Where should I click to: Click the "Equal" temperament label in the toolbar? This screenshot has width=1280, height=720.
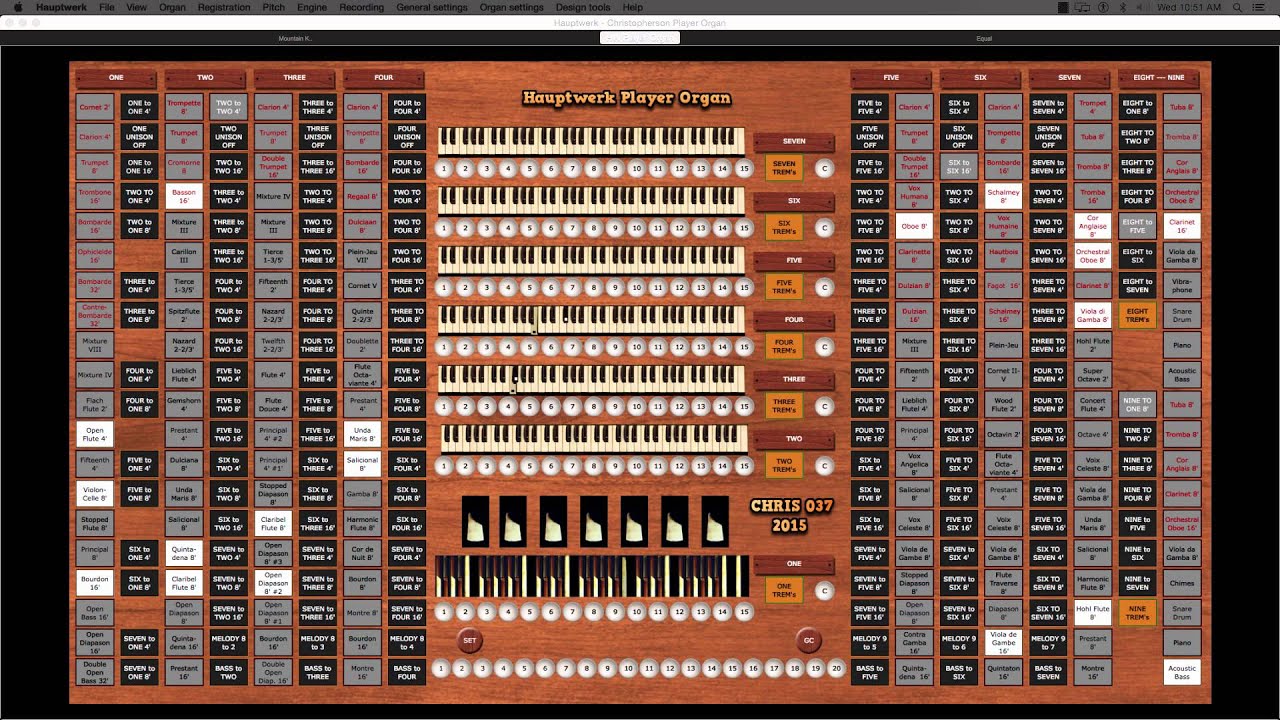click(x=984, y=38)
